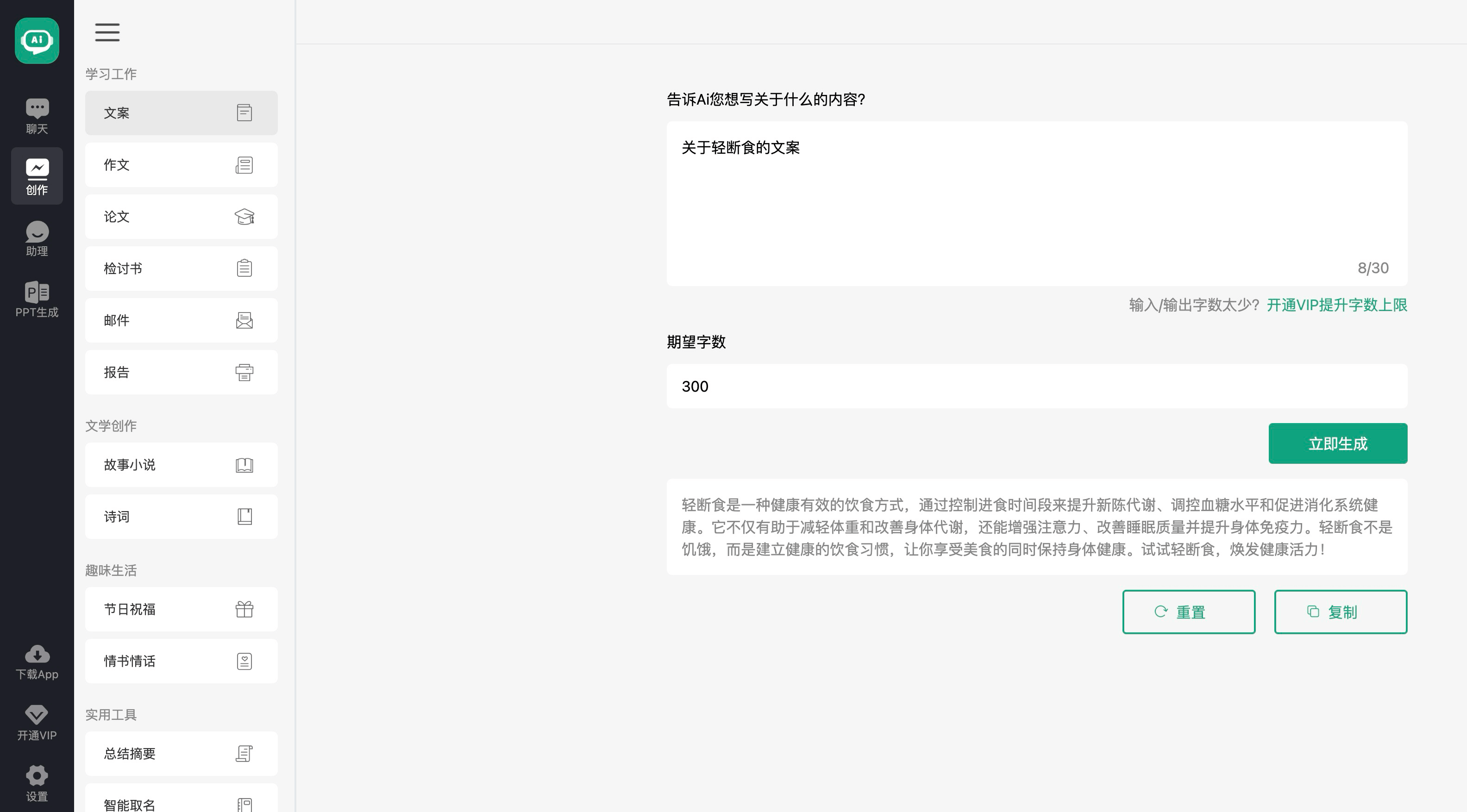The height and width of the screenshot is (812, 1467).
Task: Collapse the sidebar with hamburger menu
Action: tap(107, 32)
